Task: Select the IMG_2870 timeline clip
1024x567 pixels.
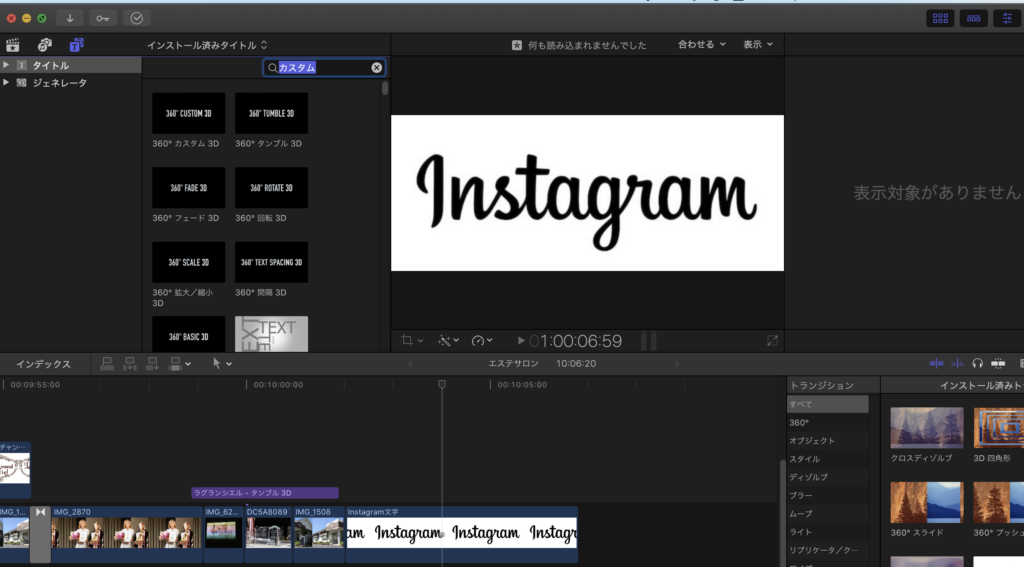Action: pos(127,533)
